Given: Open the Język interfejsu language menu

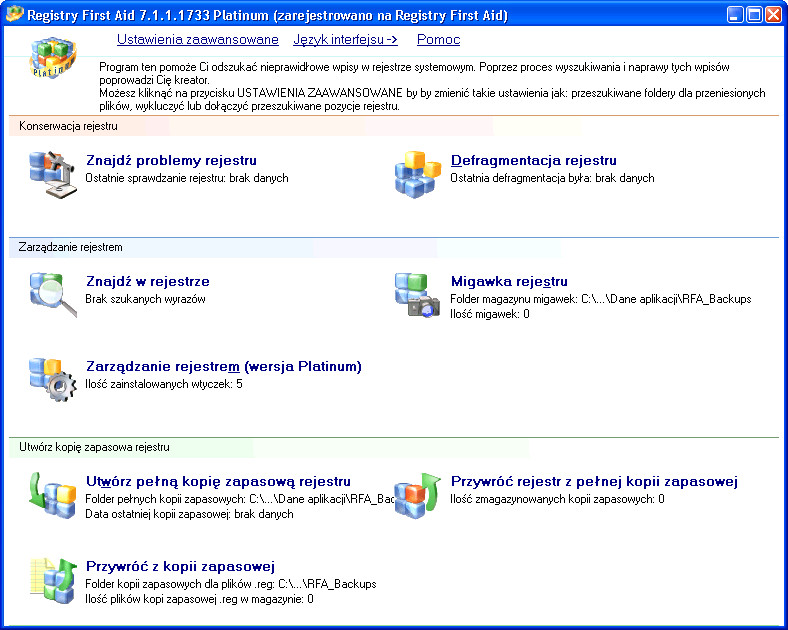Looking at the screenshot, I should pos(346,39).
